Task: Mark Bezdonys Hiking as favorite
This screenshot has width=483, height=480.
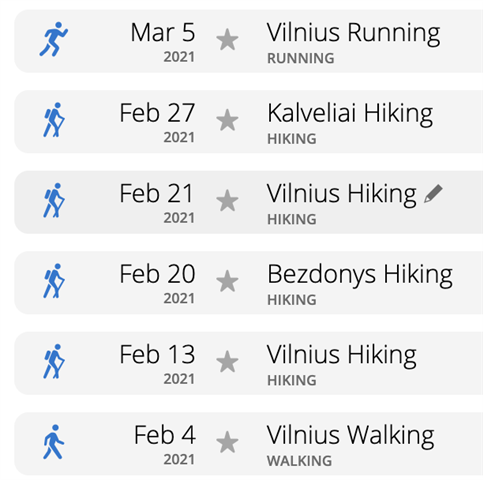Action: (227, 281)
